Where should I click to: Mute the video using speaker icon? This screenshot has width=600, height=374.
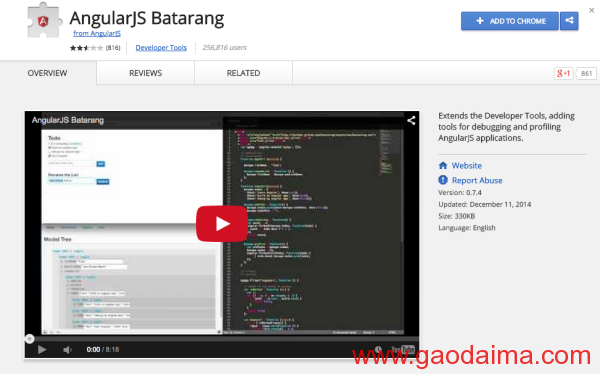point(67,350)
